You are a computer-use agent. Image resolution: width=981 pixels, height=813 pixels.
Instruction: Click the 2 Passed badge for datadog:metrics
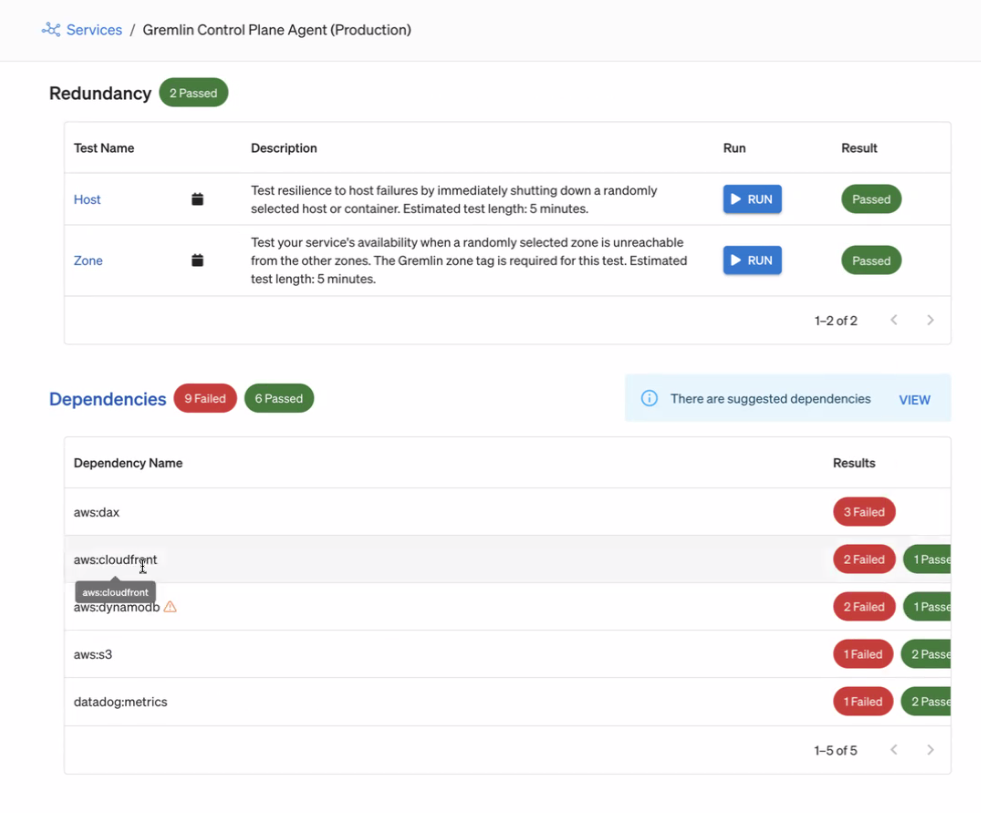click(x=926, y=702)
